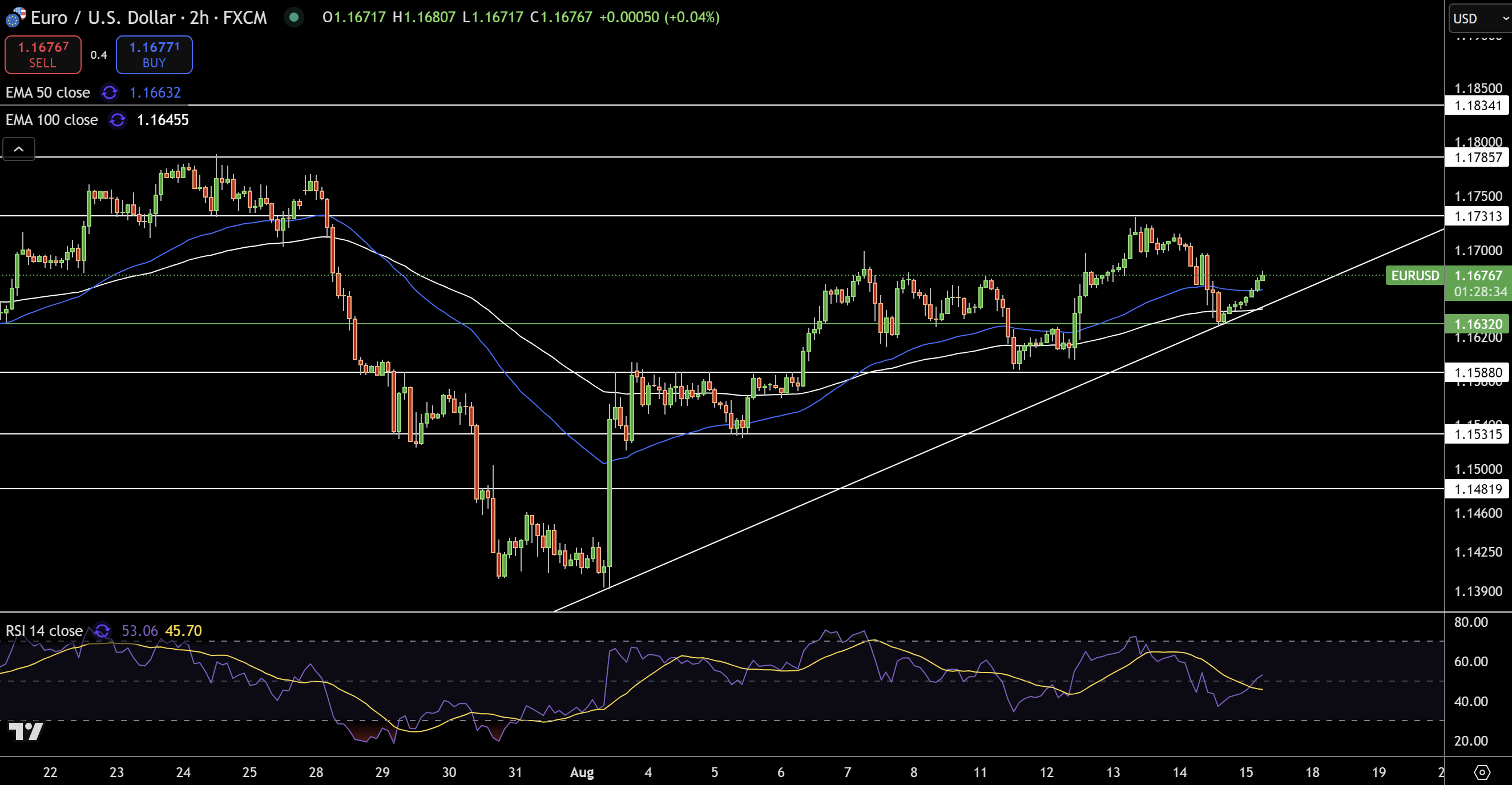
Task: Click the BUY 1.16771 button
Action: (x=154, y=55)
